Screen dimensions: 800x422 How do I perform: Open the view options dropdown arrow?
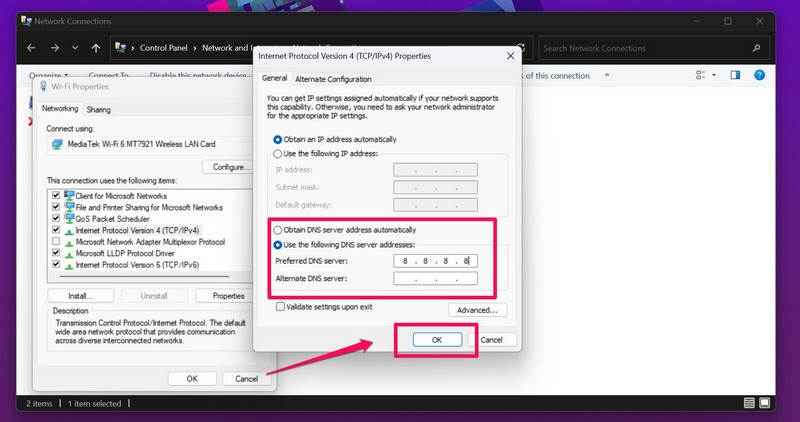tap(713, 75)
